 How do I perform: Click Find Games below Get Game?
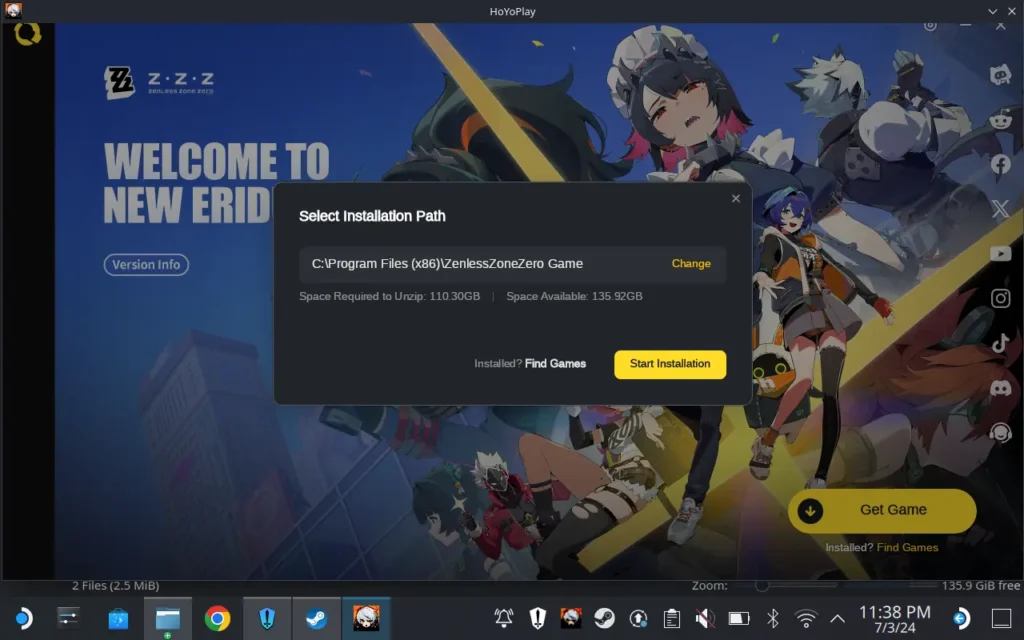point(906,547)
